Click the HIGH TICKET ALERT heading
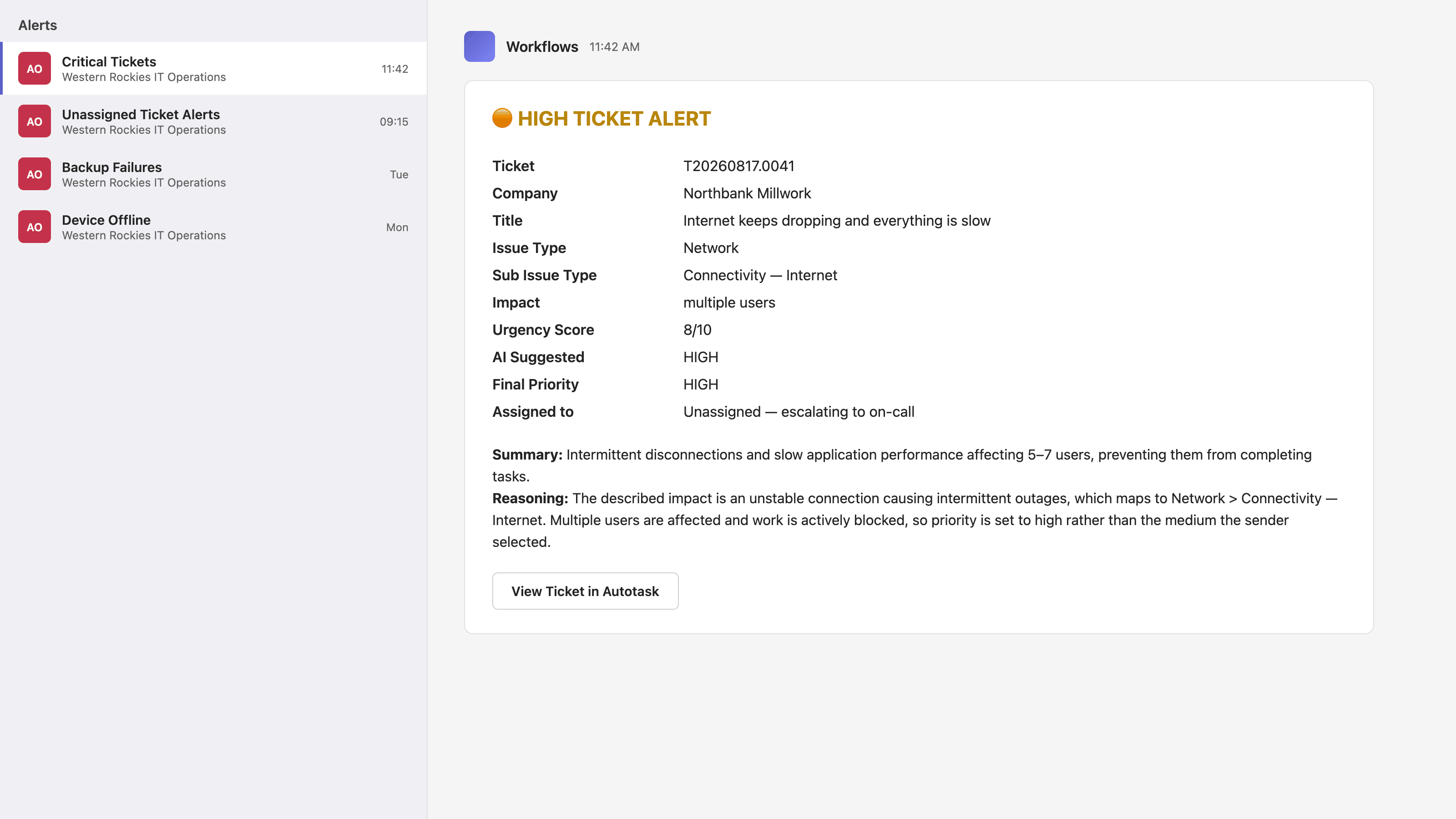 614,118
